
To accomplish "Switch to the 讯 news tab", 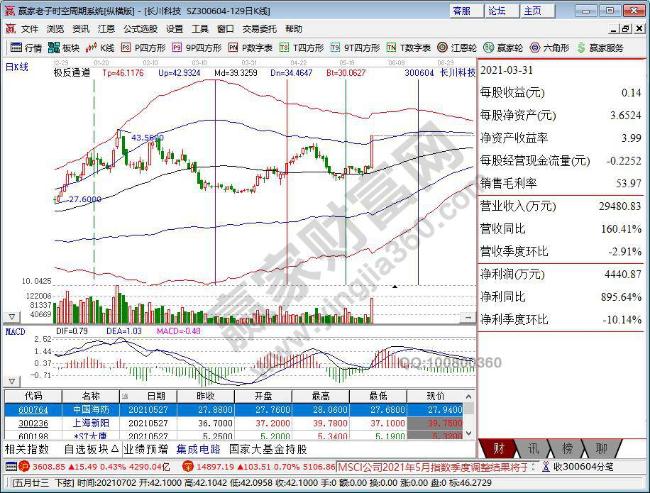I will click(x=533, y=448).
